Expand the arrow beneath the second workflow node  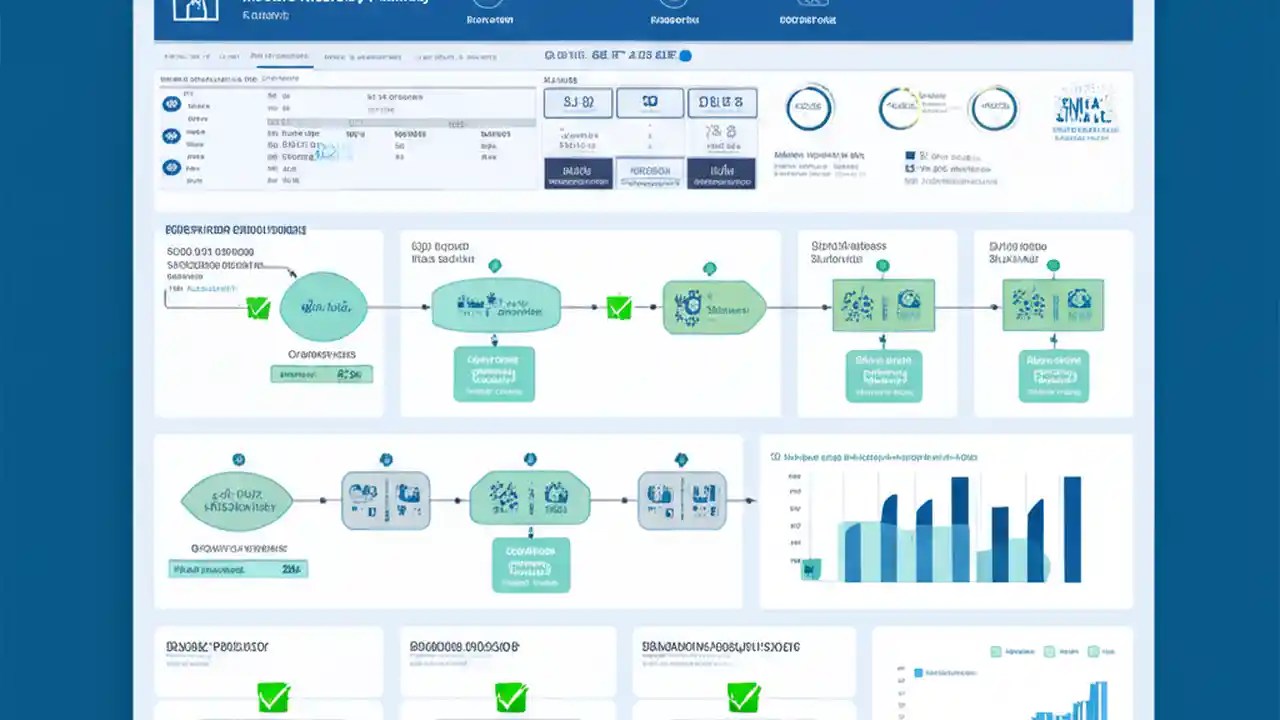click(494, 340)
